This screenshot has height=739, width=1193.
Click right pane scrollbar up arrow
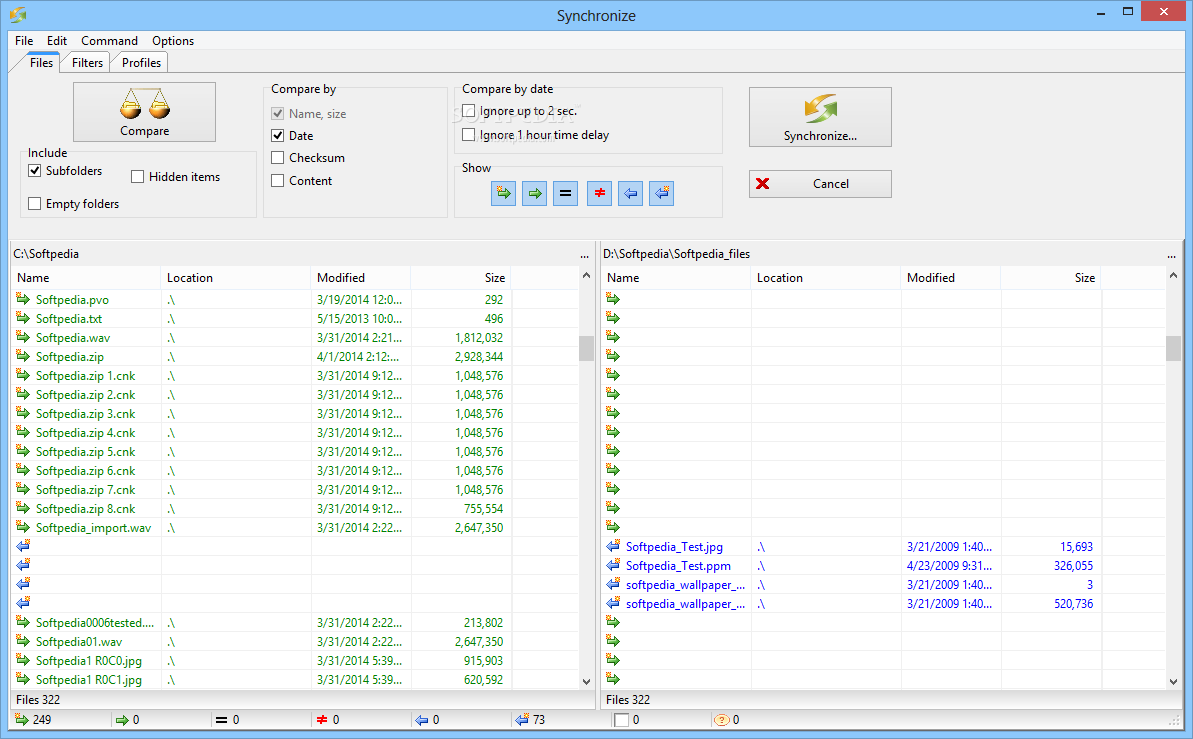click(x=1172, y=275)
